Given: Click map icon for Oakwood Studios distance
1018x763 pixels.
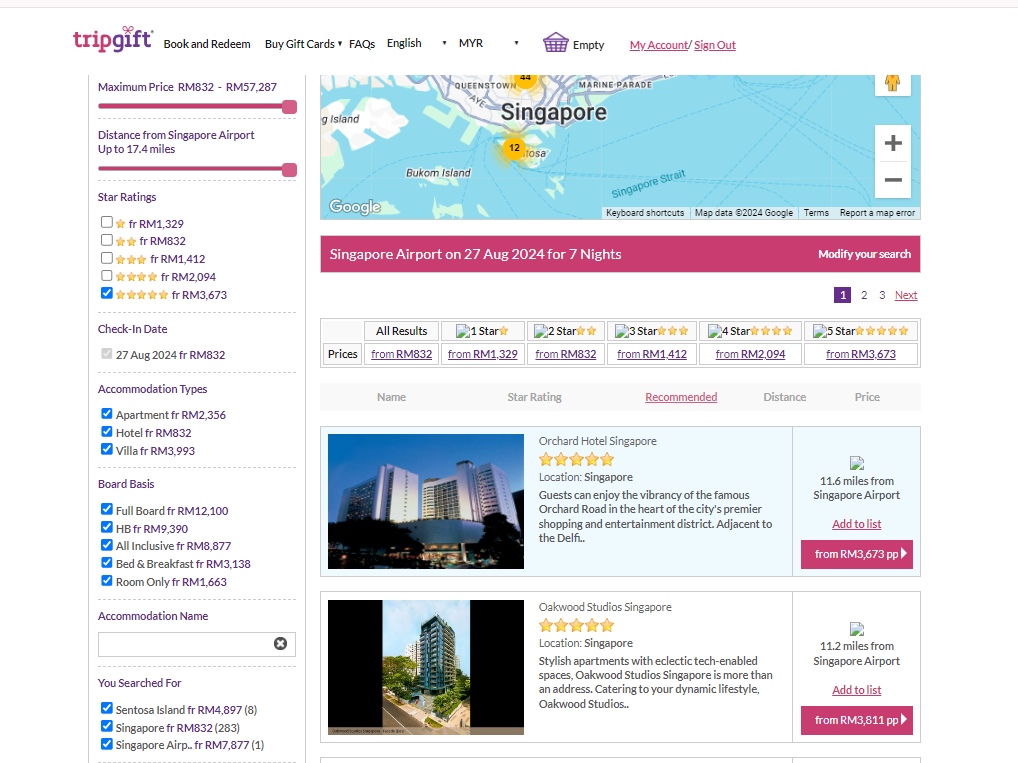Looking at the screenshot, I should click(856, 629).
